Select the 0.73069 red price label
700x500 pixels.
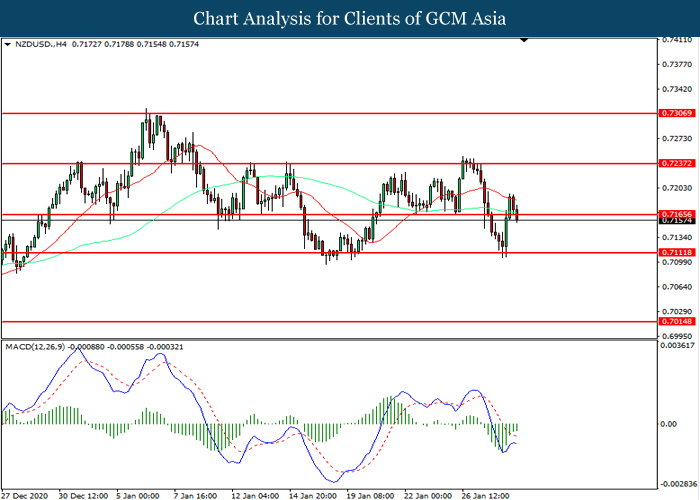675,114
